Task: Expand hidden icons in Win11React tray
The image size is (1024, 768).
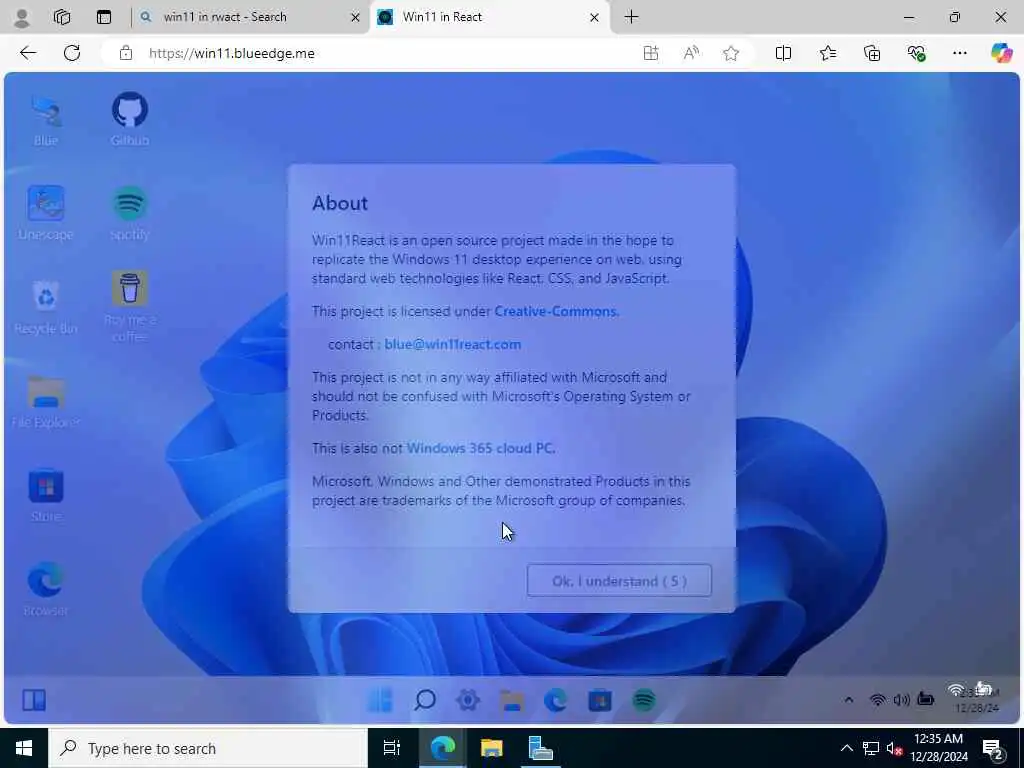Action: [848, 700]
